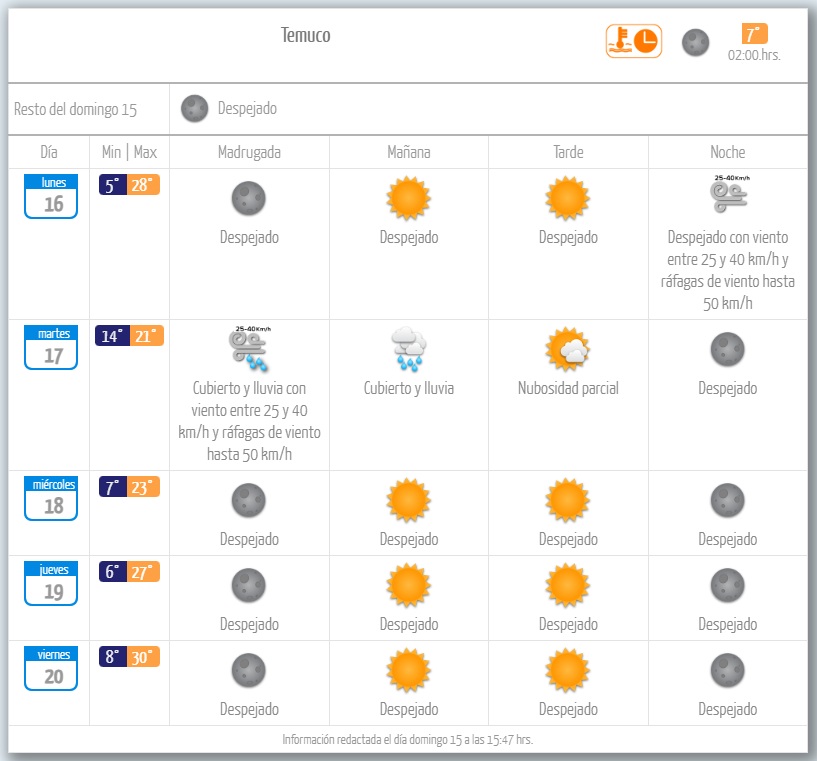Click the Temuco city title
The width and height of the screenshot is (817, 761).
tap(306, 36)
